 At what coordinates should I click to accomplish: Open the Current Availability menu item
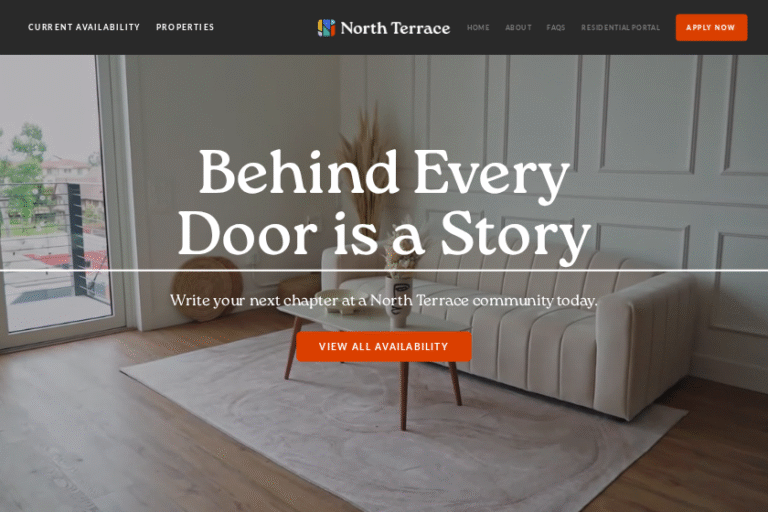[x=84, y=27]
